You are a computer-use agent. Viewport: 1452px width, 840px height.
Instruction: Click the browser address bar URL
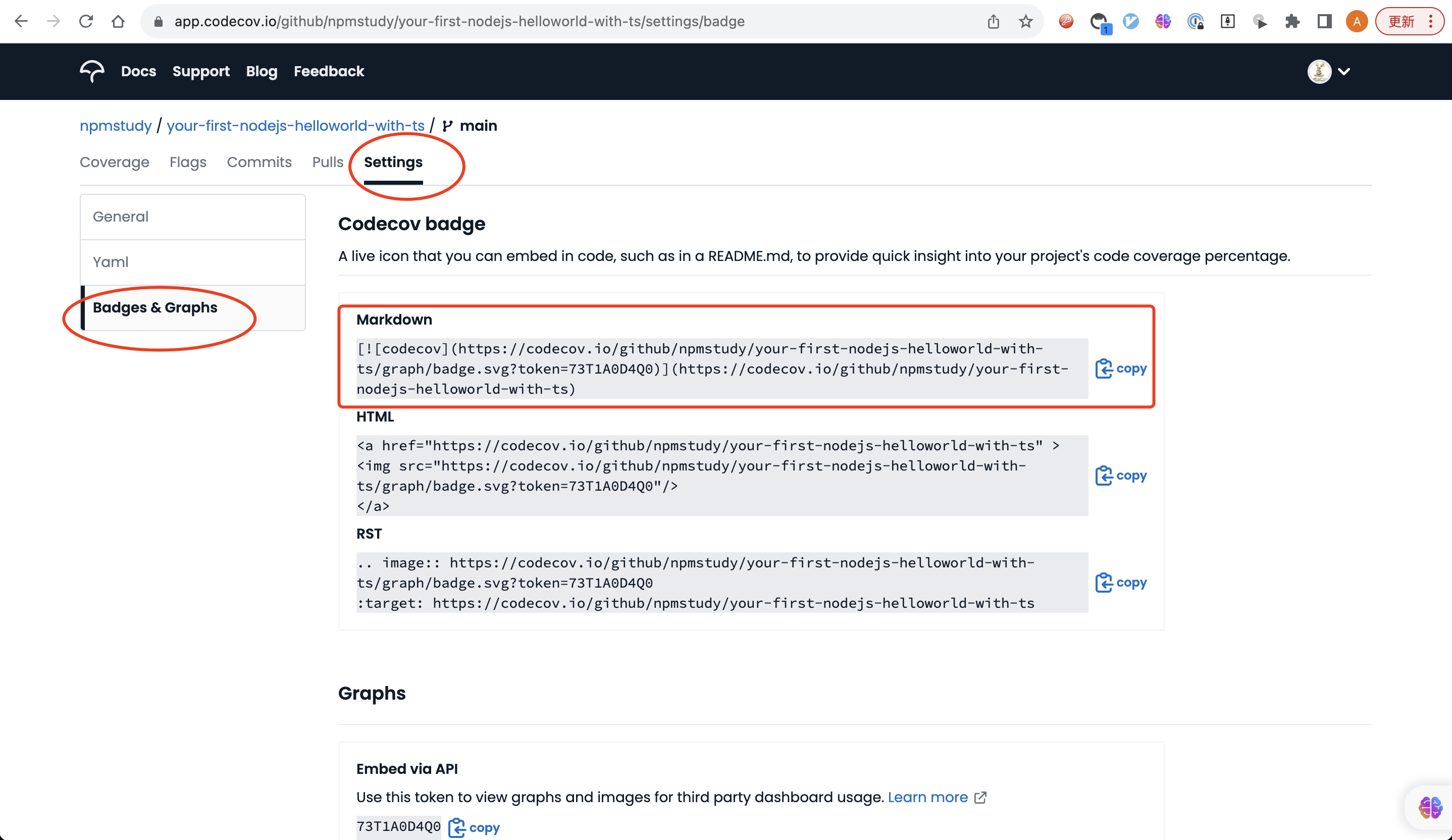click(459, 21)
